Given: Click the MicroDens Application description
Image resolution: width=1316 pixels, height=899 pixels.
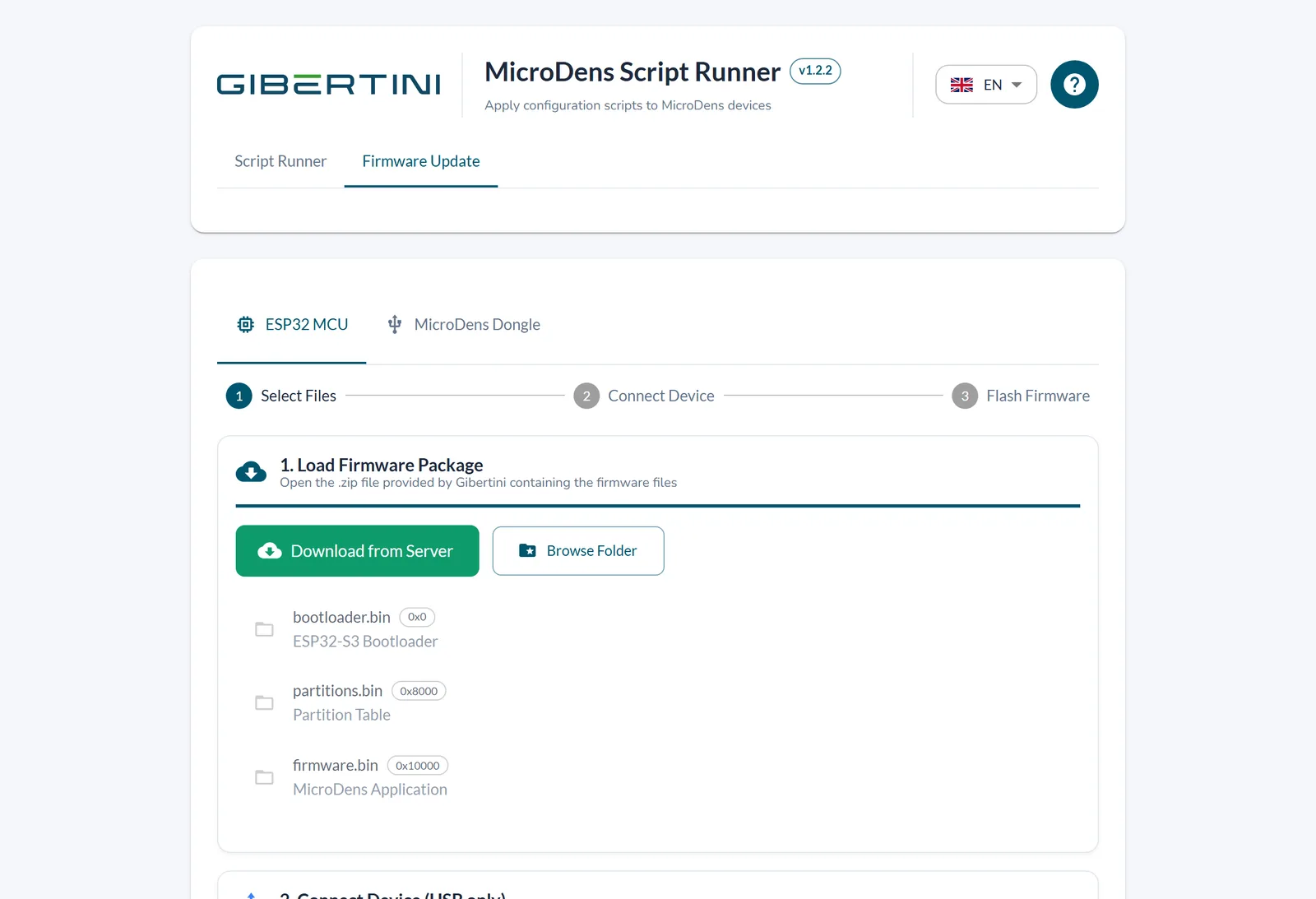Looking at the screenshot, I should [x=370, y=790].
